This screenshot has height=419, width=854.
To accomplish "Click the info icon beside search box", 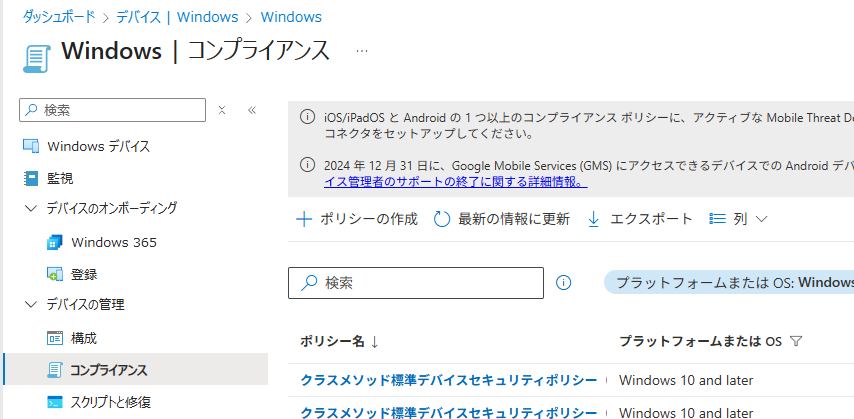I will click(563, 283).
